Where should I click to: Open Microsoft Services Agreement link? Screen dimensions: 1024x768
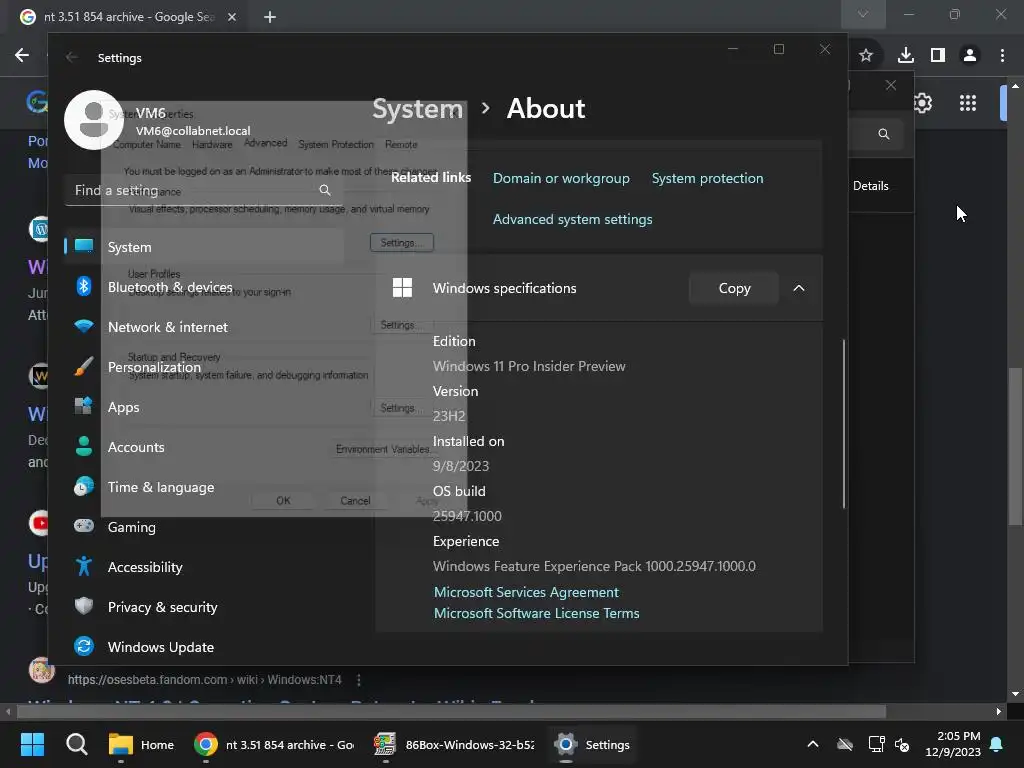[526, 592]
